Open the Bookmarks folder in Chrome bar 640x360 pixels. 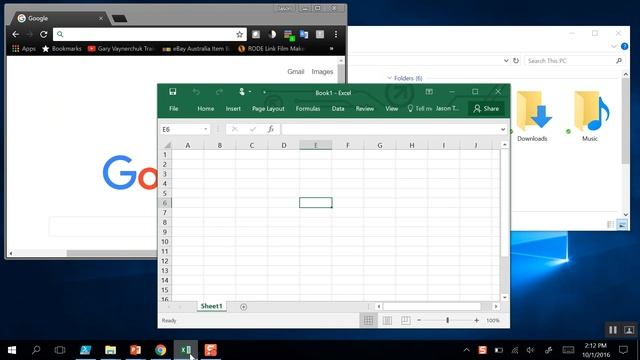click(x=62, y=49)
